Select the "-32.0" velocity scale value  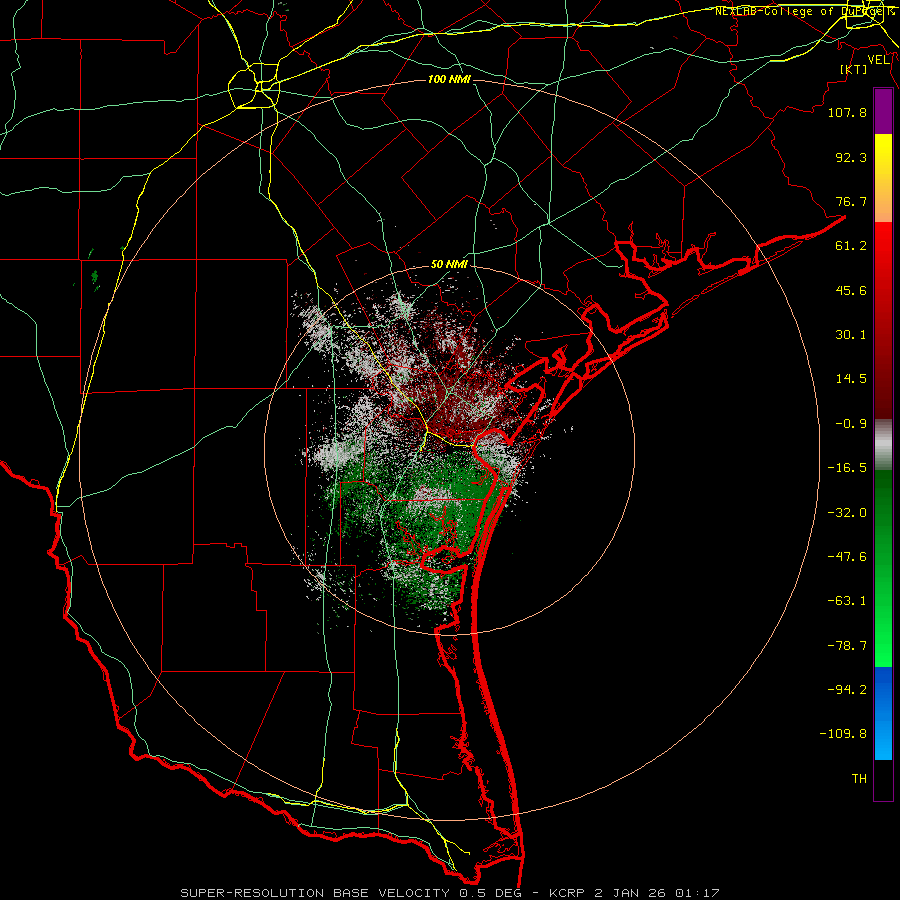(x=847, y=513)
